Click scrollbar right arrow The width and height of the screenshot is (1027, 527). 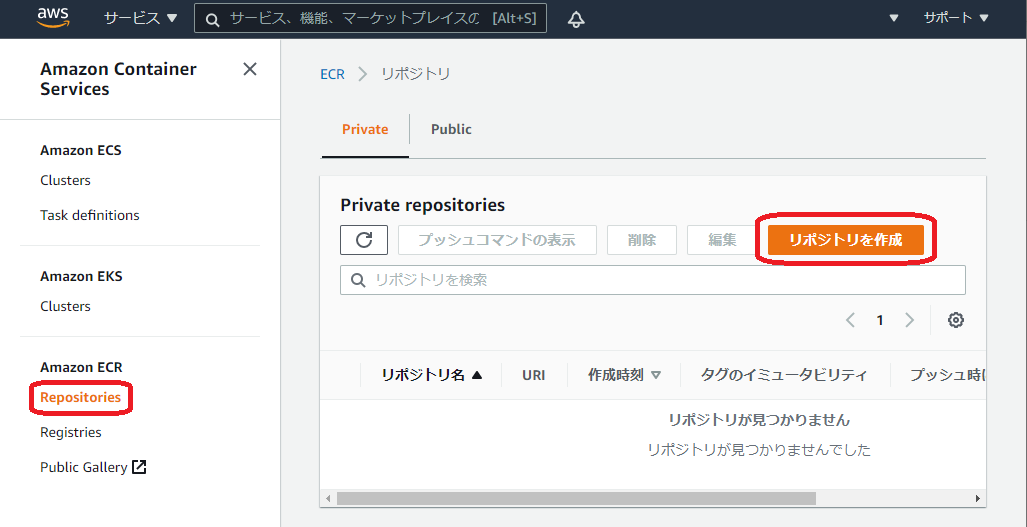pyautogui.click(x=978, y=498)
